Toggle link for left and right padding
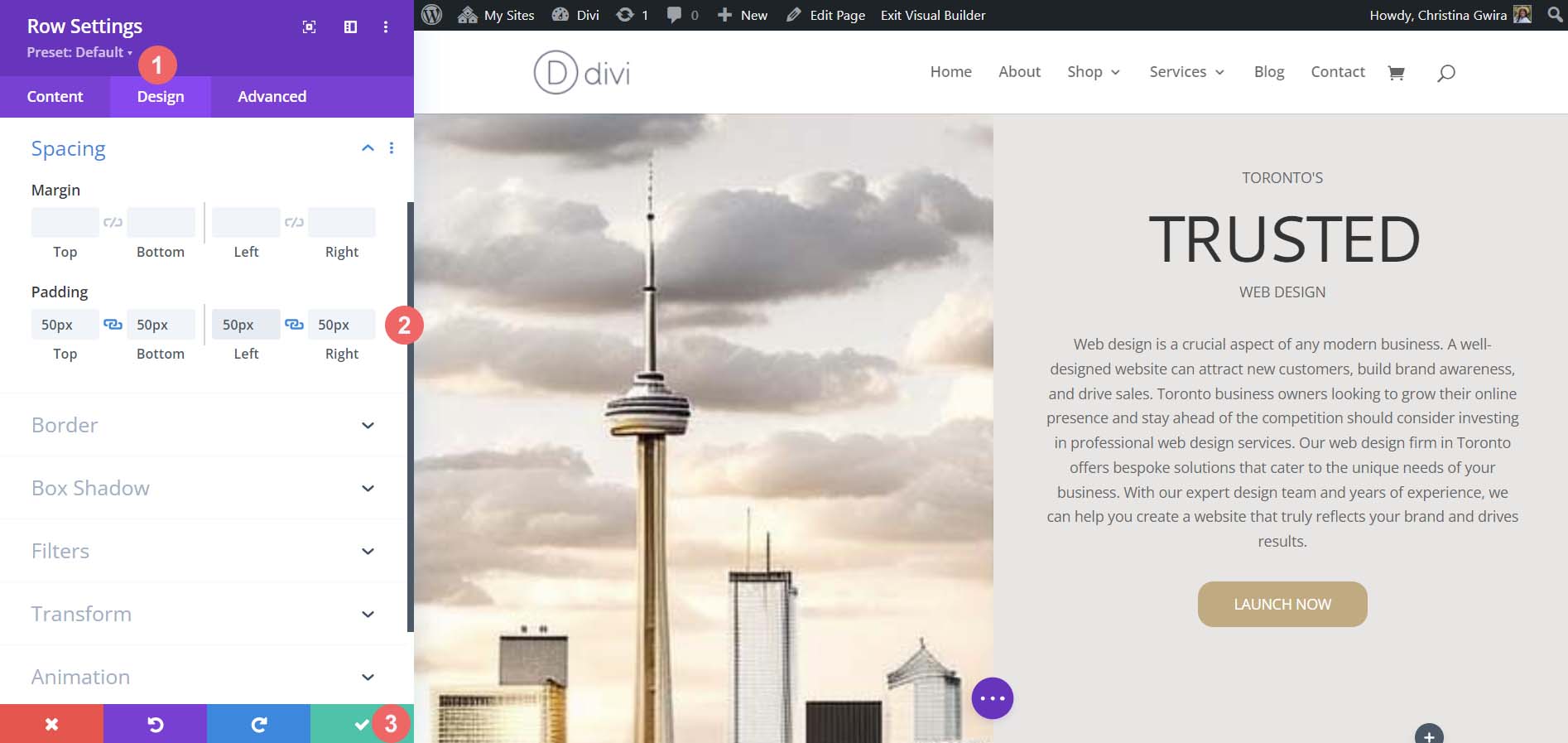1568x743 pixels. pyautogui.click(x=294, y=324)
